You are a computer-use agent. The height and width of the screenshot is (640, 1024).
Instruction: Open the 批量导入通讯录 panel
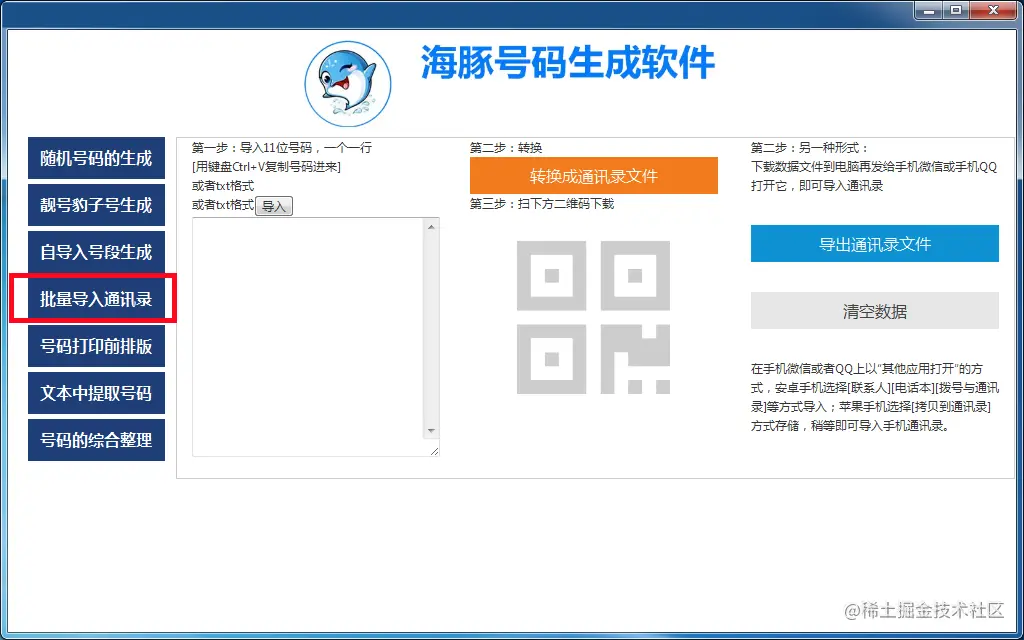tap(96, 299)
